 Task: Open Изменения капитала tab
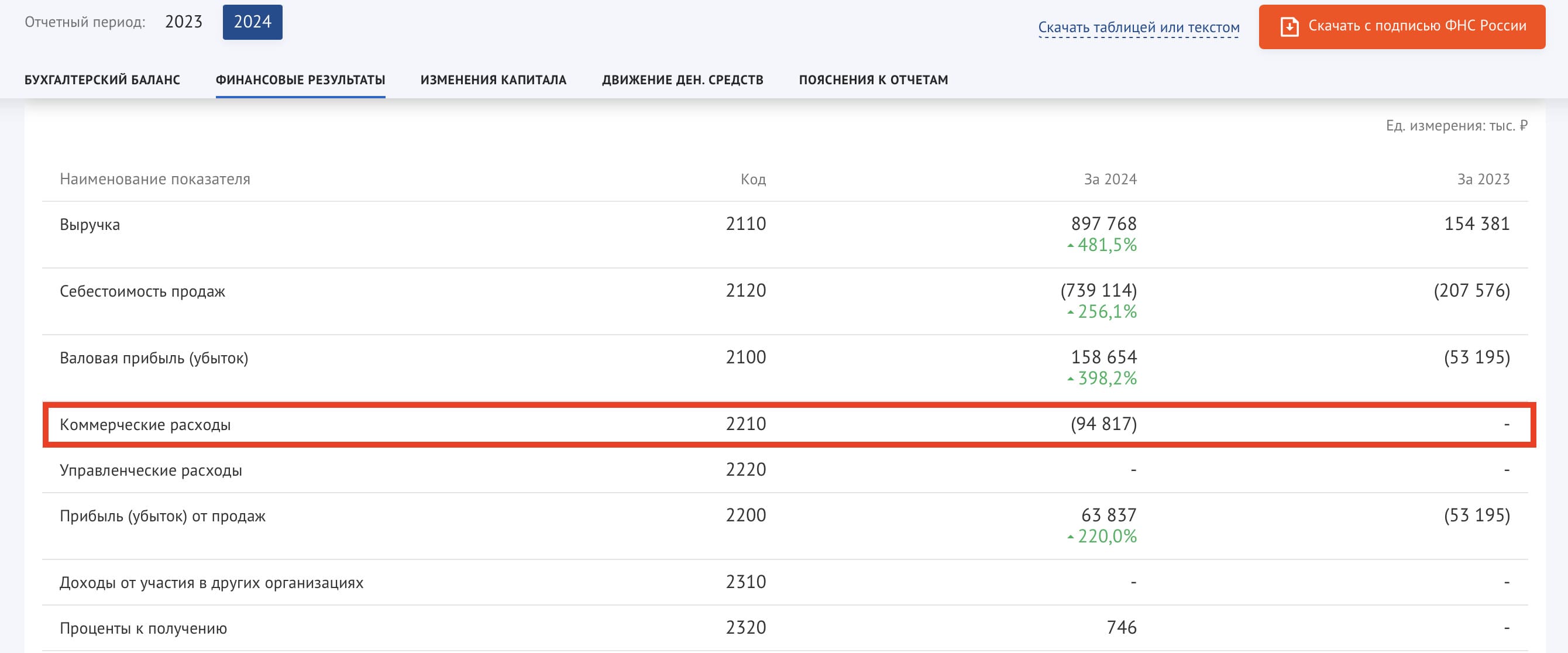493,80
